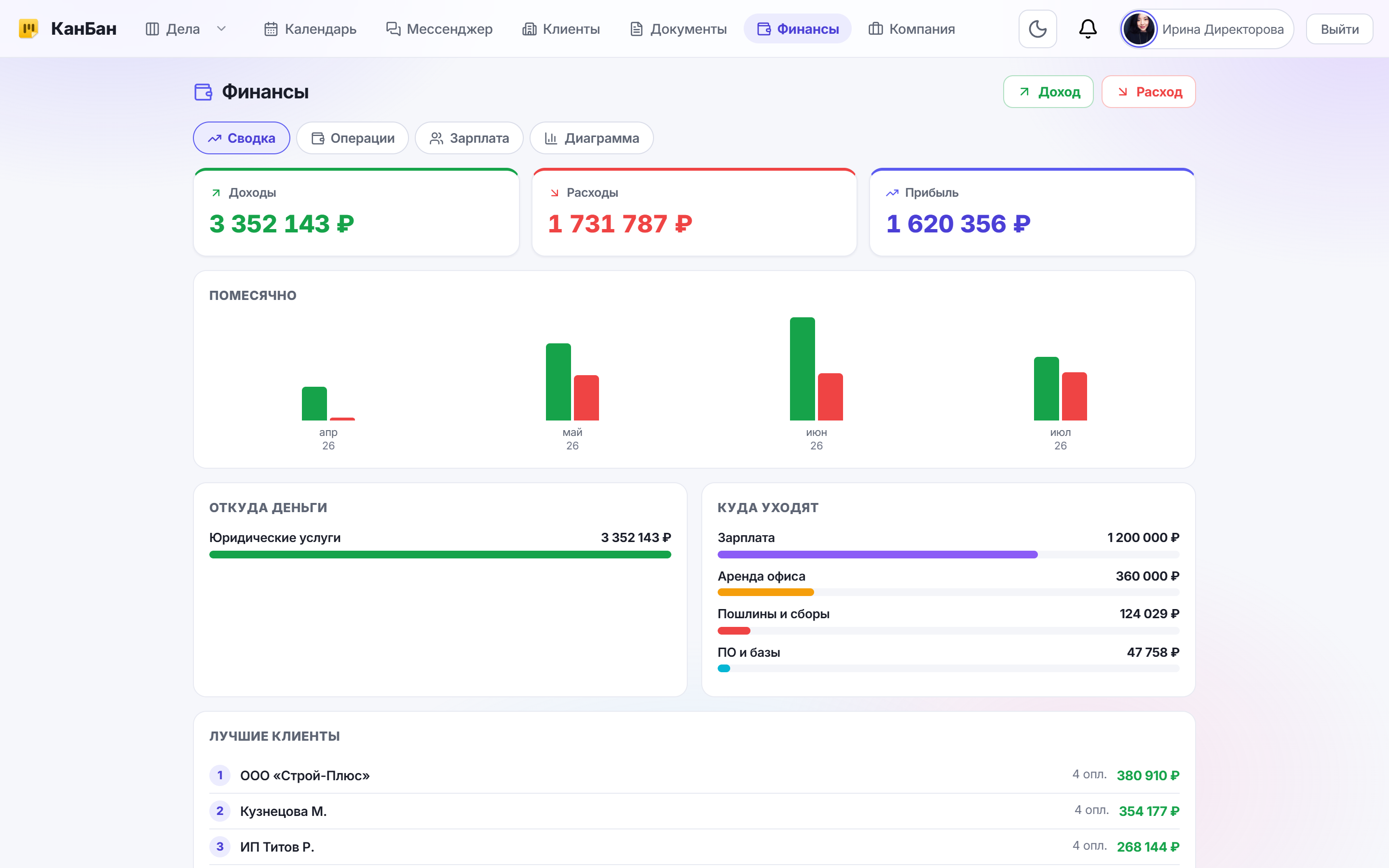Expand the Дела dropdown chevron
Screen dimensions: 1389x868
[x=221, y=29]
